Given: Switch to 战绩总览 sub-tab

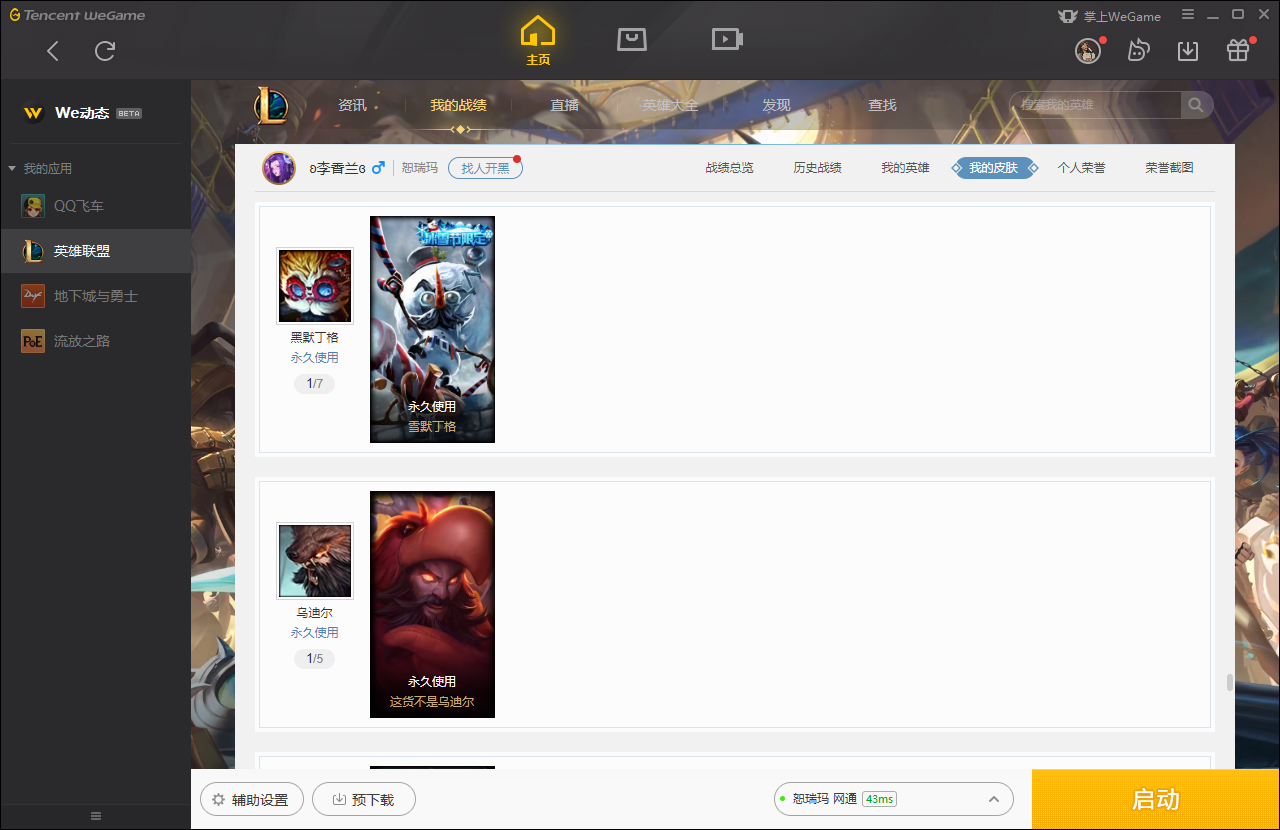Looking at the screenshot, I should 729,168.
